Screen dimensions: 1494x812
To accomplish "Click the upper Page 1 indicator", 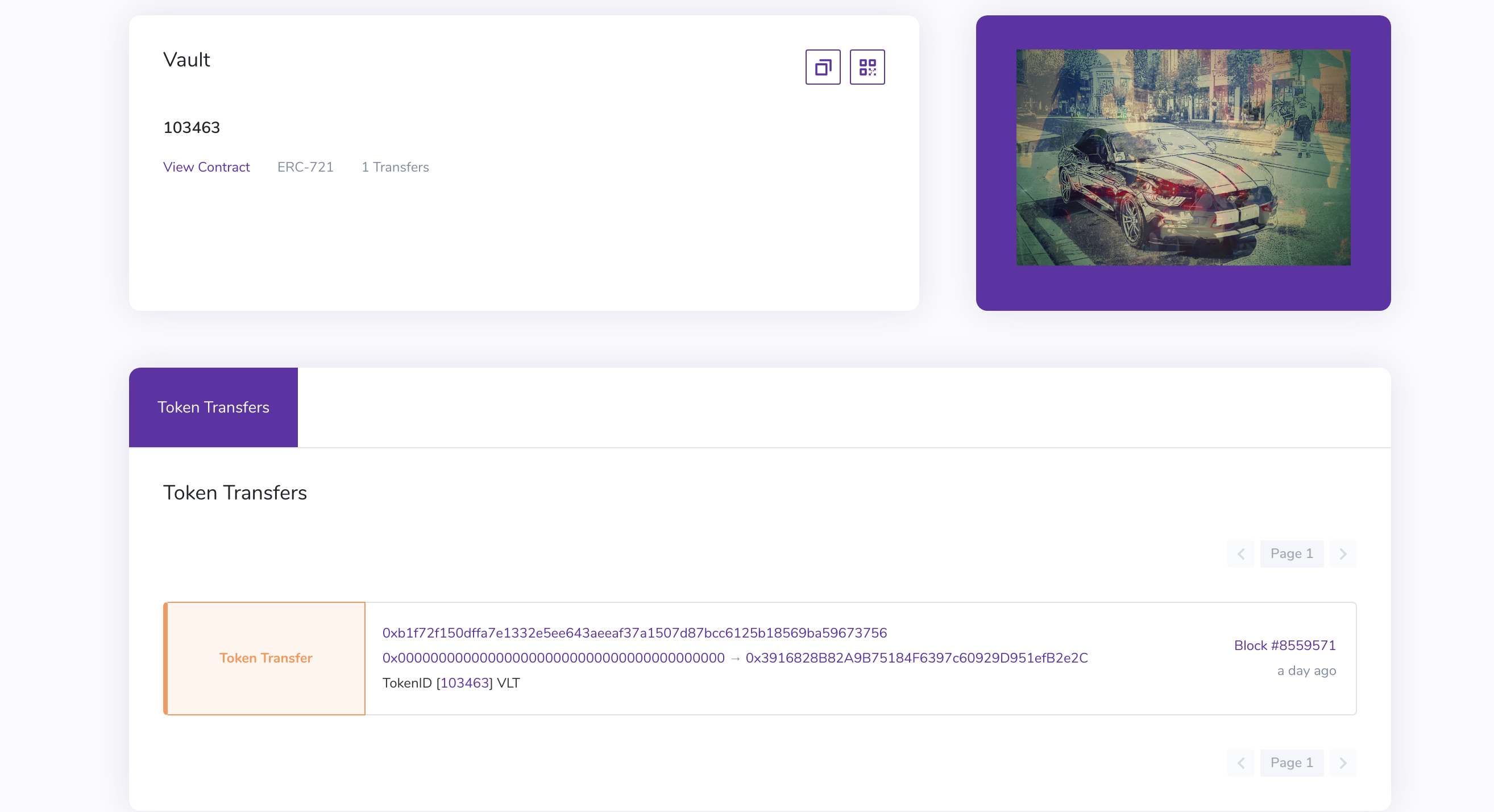I will (x=1292, y=553).
